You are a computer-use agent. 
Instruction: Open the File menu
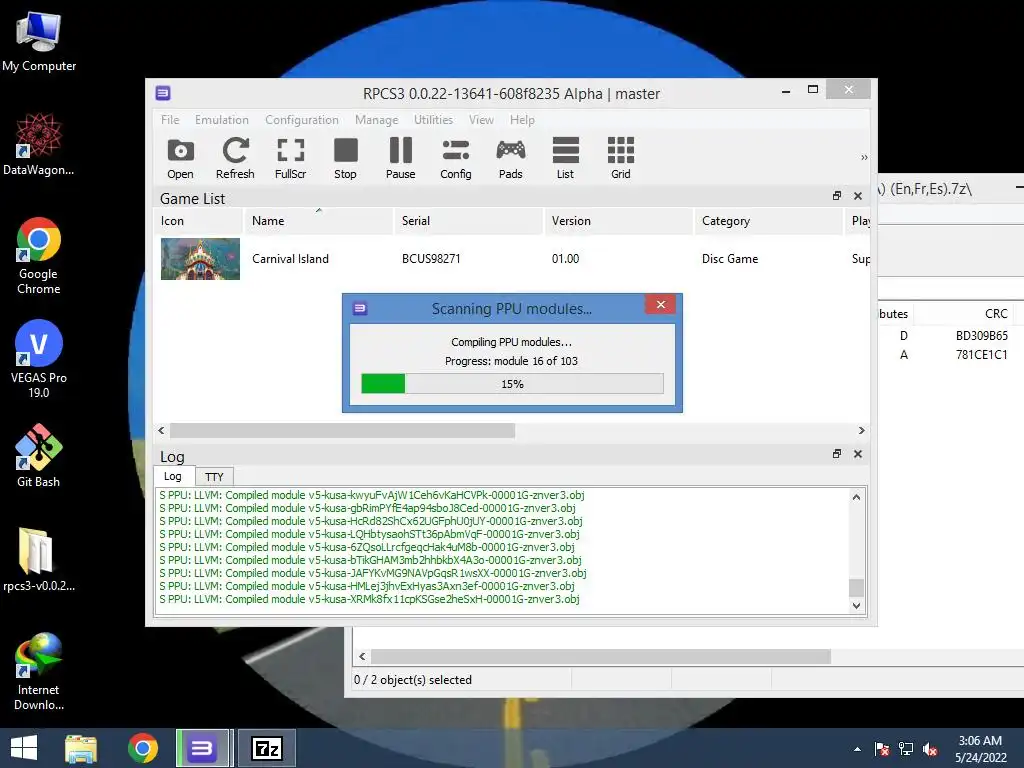170,120
